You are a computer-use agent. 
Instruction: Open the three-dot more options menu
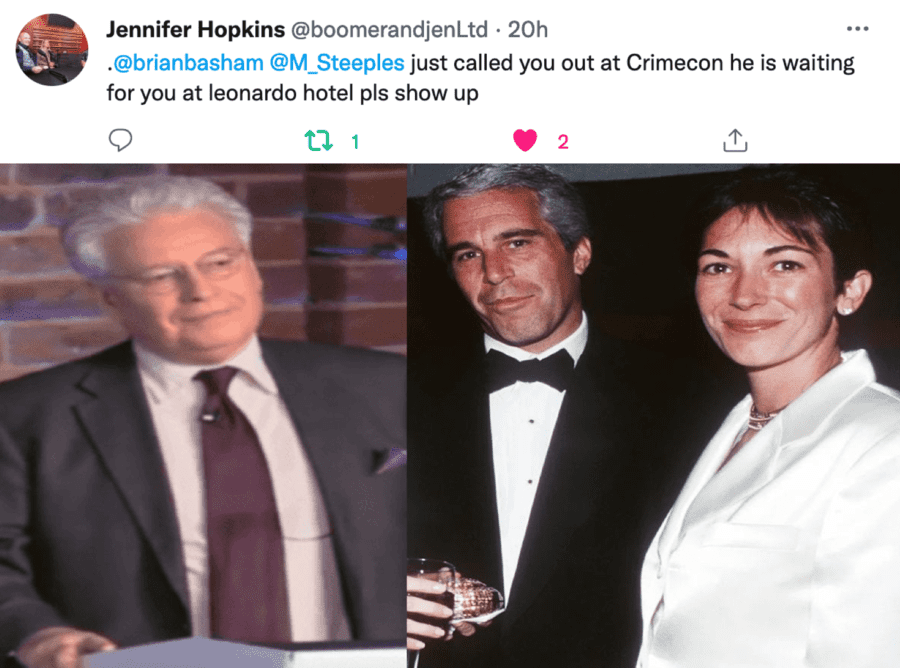858,29
